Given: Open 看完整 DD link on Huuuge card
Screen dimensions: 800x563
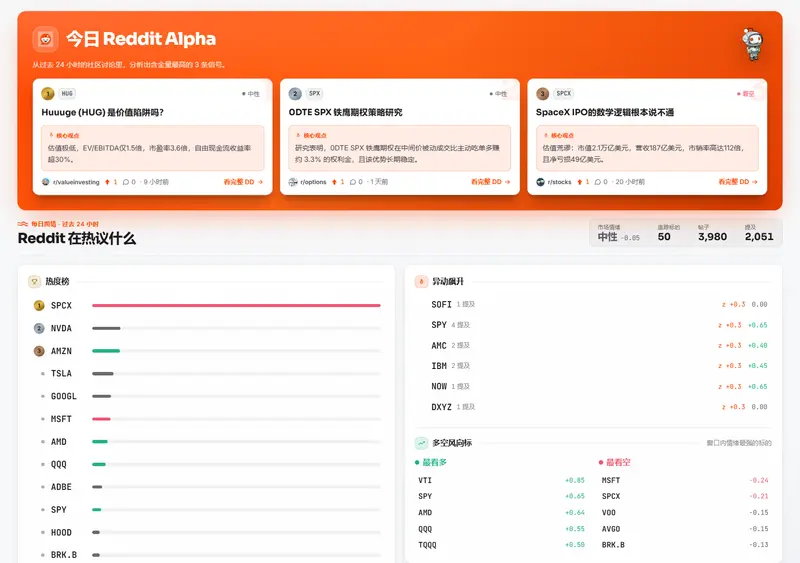Looking at the screenshot, I should tap(243, 182).
